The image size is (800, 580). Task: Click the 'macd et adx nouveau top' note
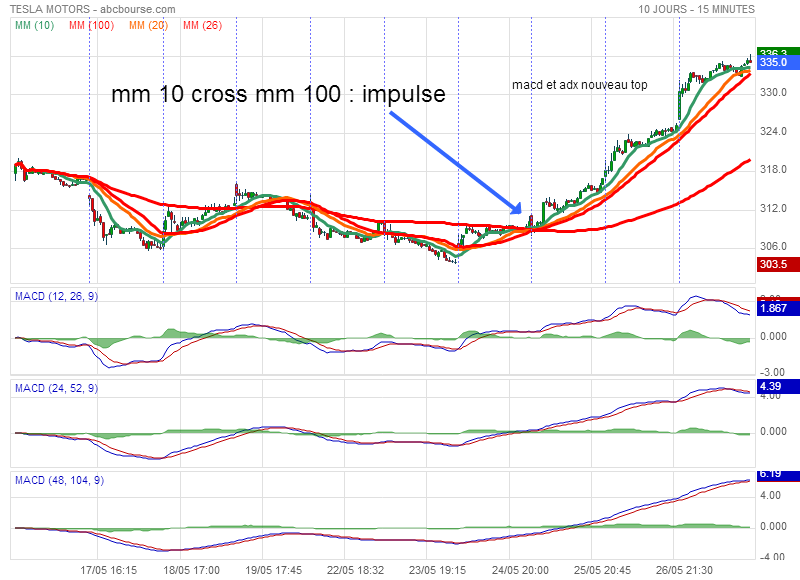click(580, 85)
